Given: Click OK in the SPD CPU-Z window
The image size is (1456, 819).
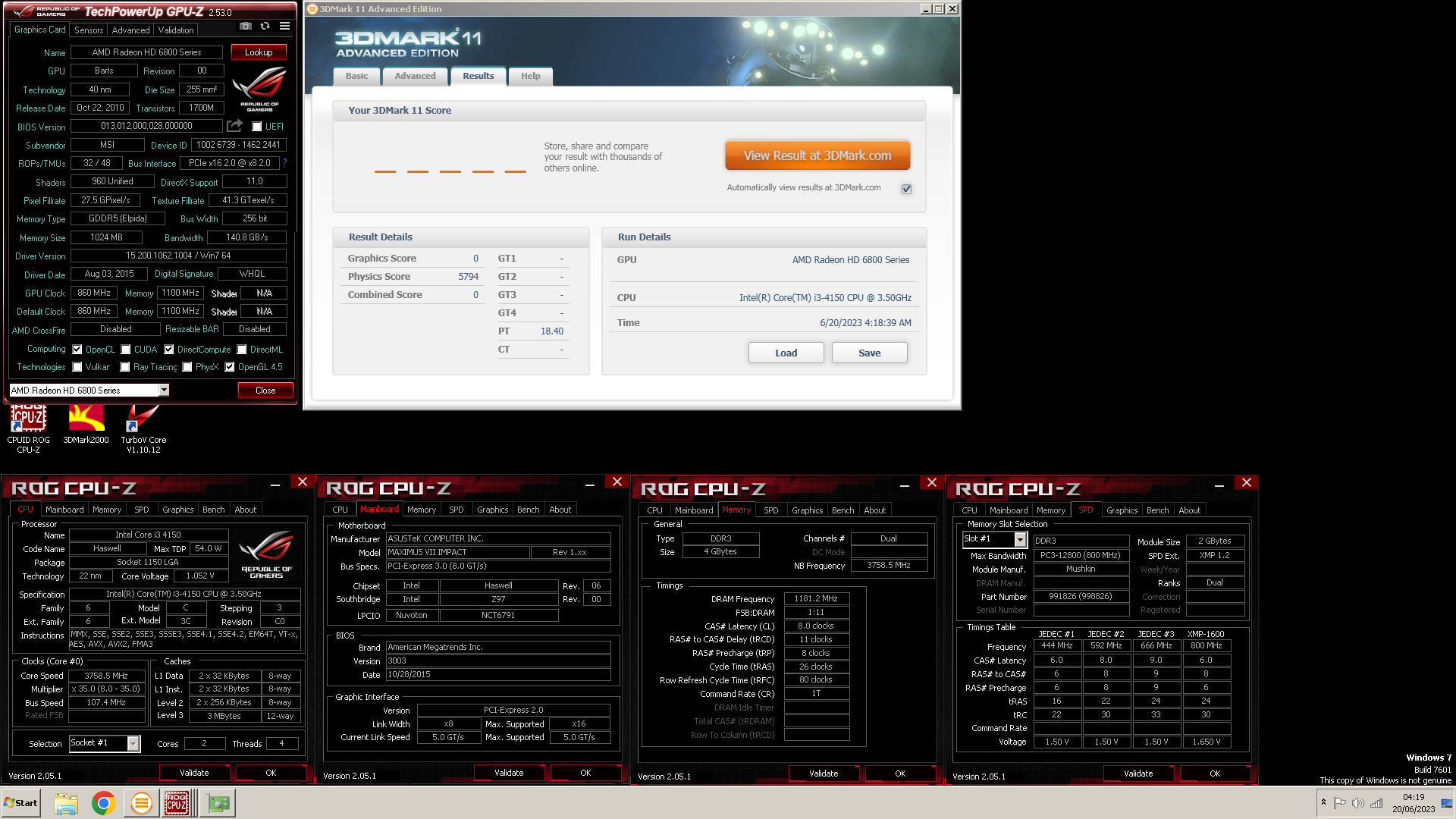Looking at the screenshot, I should click(x=1215, y=773).
